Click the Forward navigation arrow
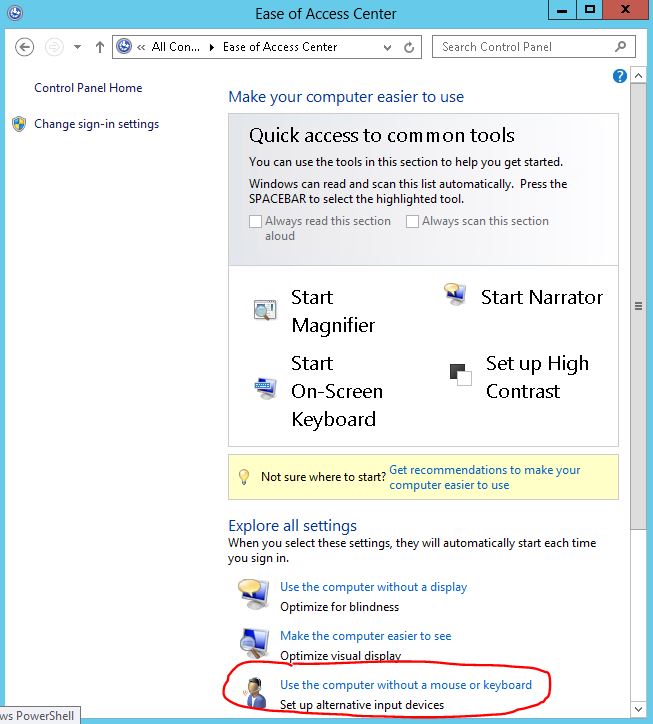The height and width of the screenshot is (724, 653). pos(54,47)
